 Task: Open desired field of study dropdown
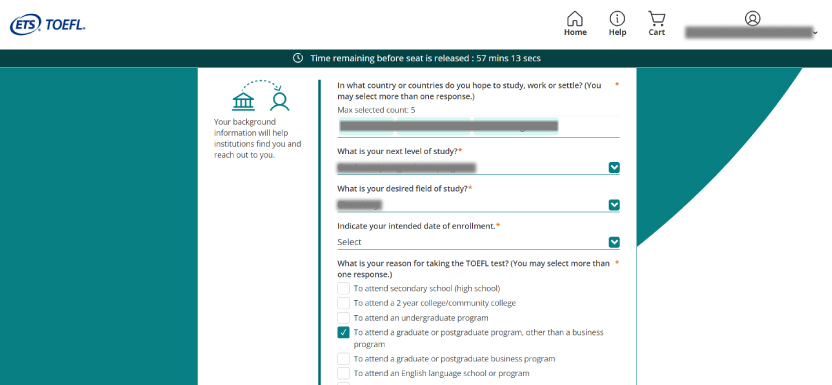[x=478, y=205]
